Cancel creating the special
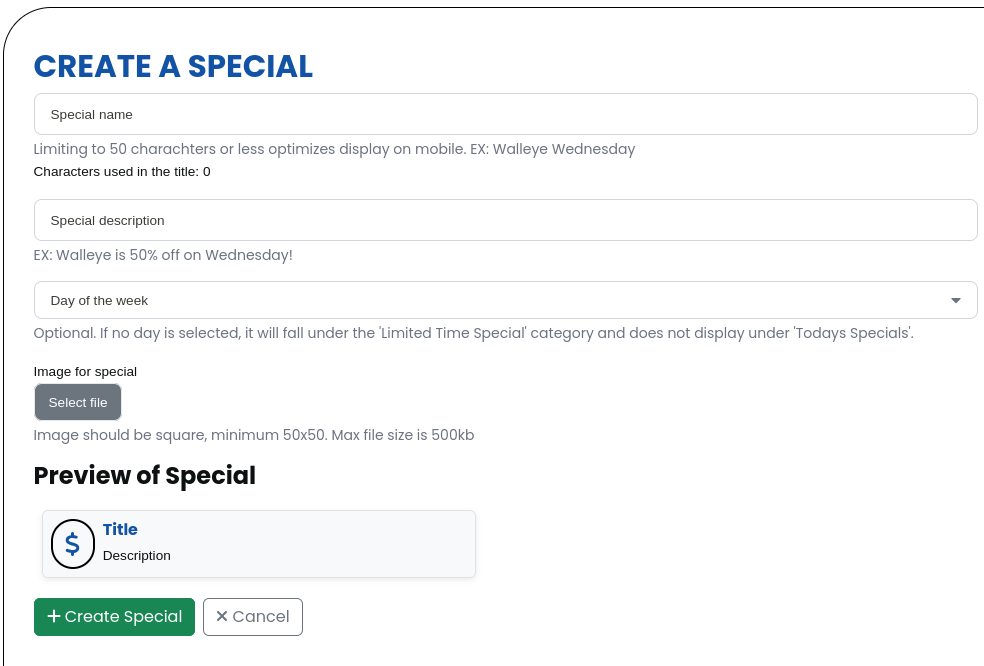This screenshot has height=666, width=984. click(x=253, y=617)
